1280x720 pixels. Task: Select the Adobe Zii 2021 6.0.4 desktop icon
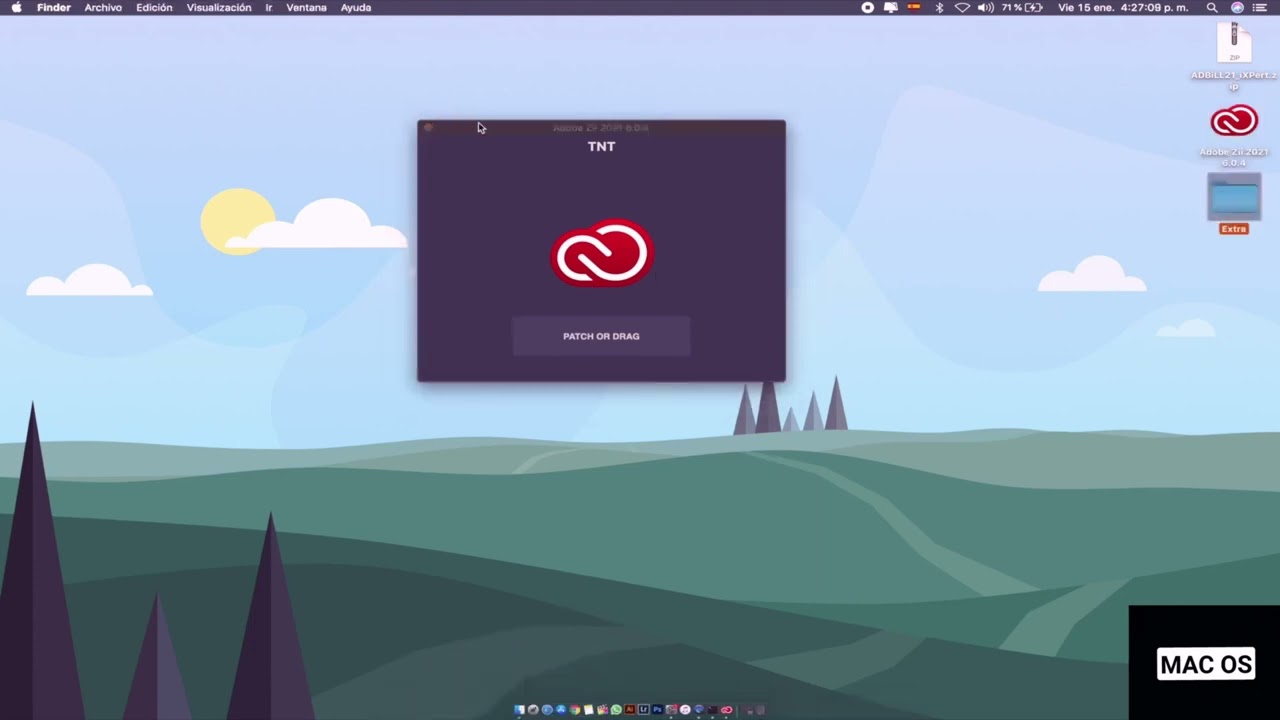[1234, 135]
